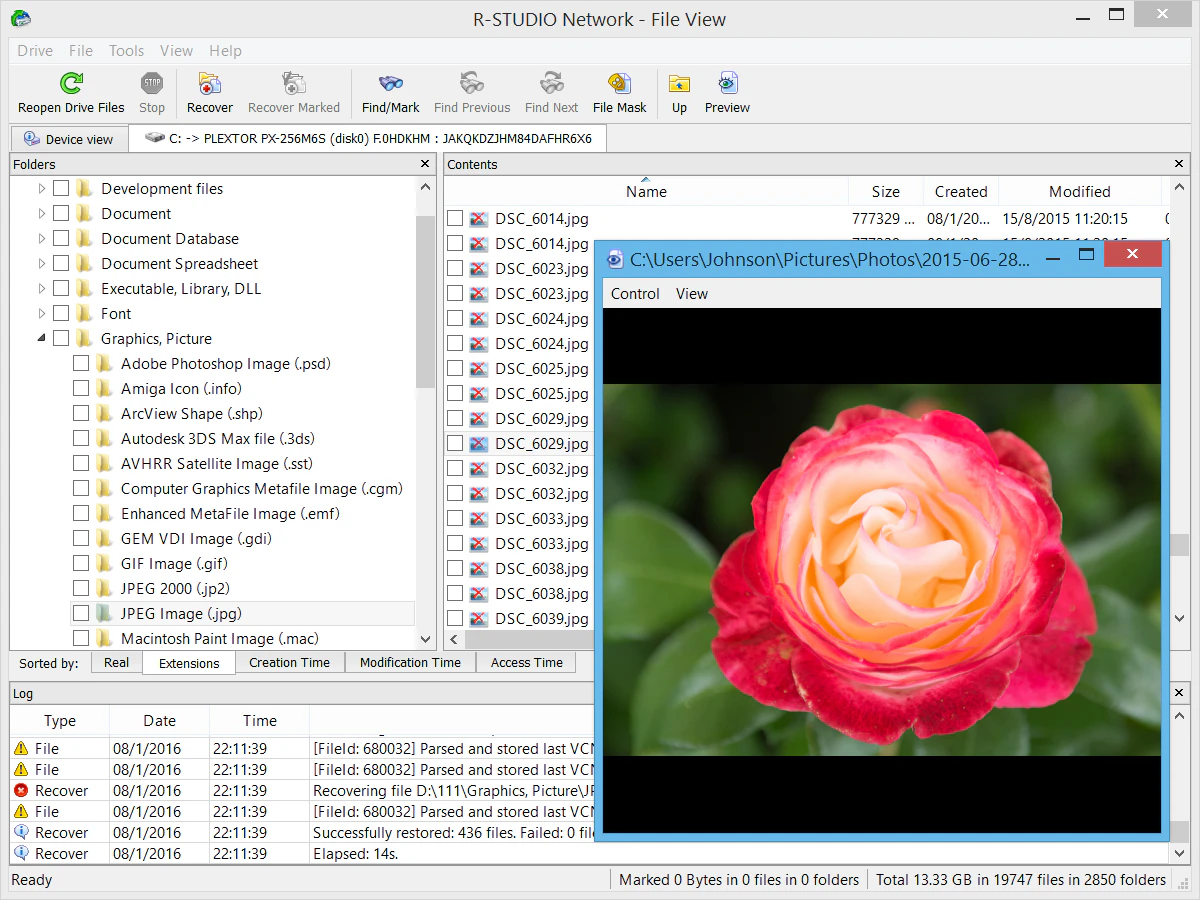This screenshot has width=1200, height=900.
Task: Check the DSC_6024.jpg file checkbox
Action: tap(456, 318)
